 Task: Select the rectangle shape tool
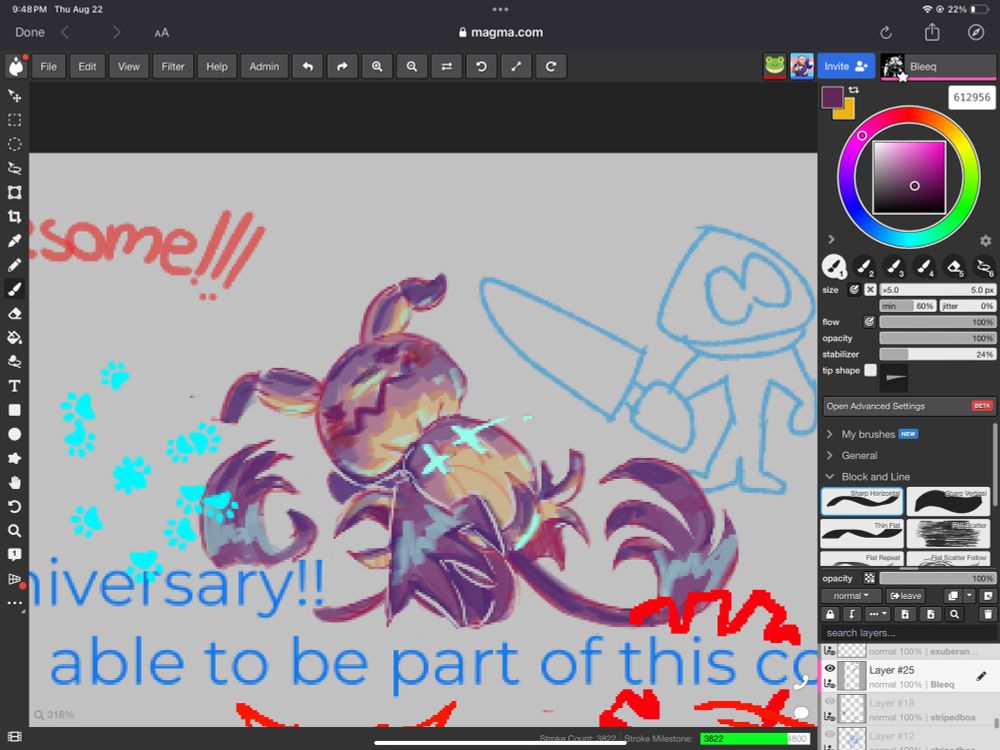14,410
